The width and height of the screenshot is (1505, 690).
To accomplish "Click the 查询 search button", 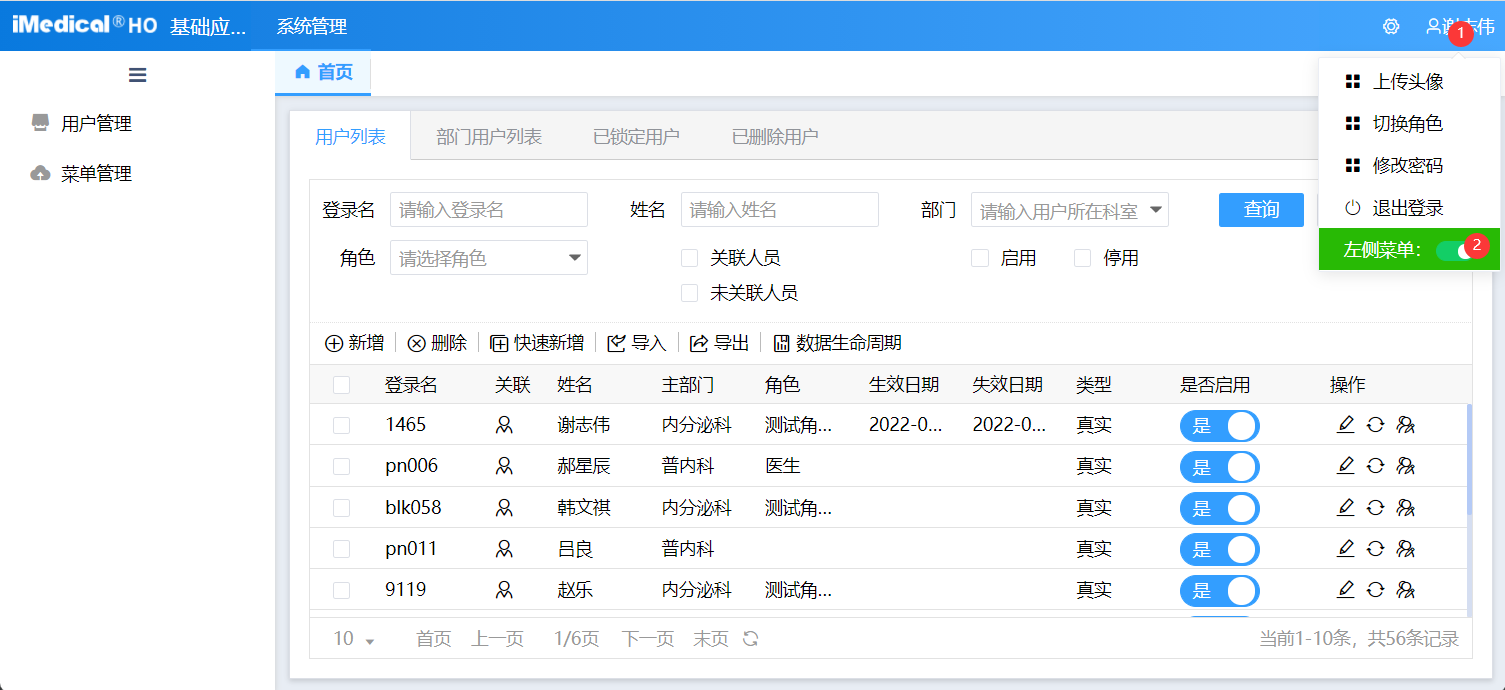I will pyautogui.click(x=1261, y=210).
